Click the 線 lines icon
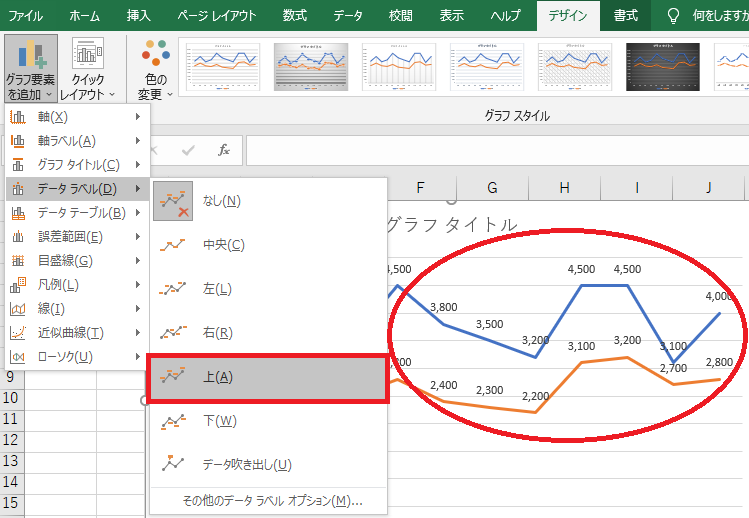 pos(18,309)
